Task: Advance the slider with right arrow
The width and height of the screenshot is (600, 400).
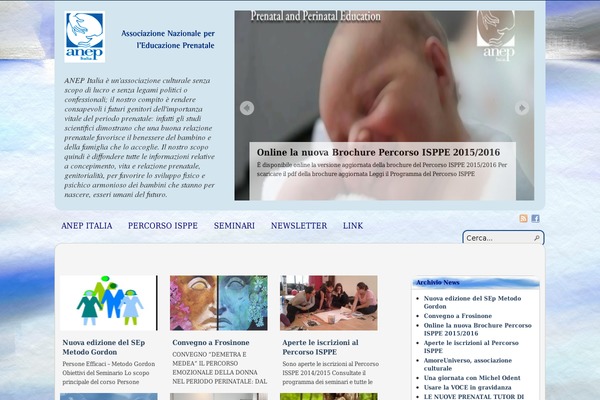Action: point(522,108)
